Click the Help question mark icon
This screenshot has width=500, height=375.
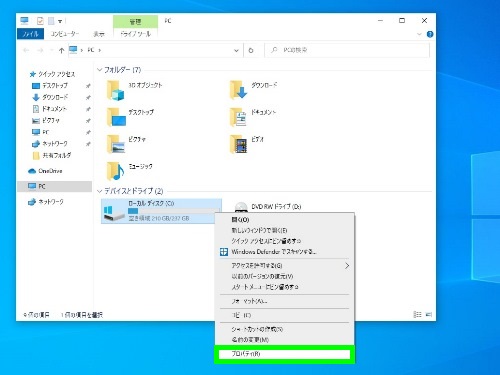pos(430,34)
